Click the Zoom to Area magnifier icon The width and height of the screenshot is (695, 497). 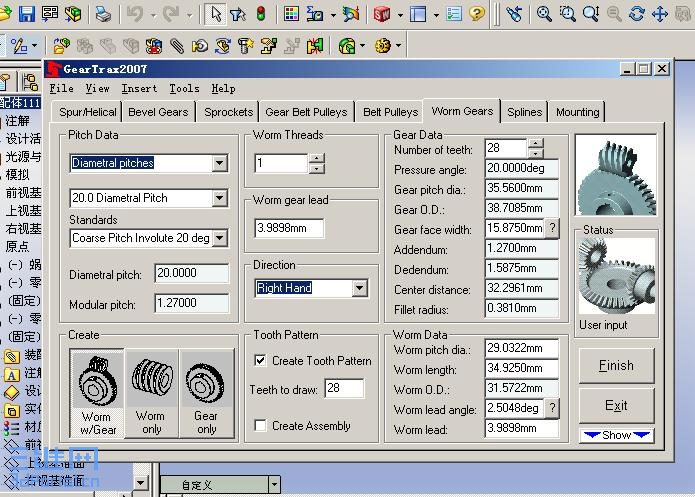568,14
